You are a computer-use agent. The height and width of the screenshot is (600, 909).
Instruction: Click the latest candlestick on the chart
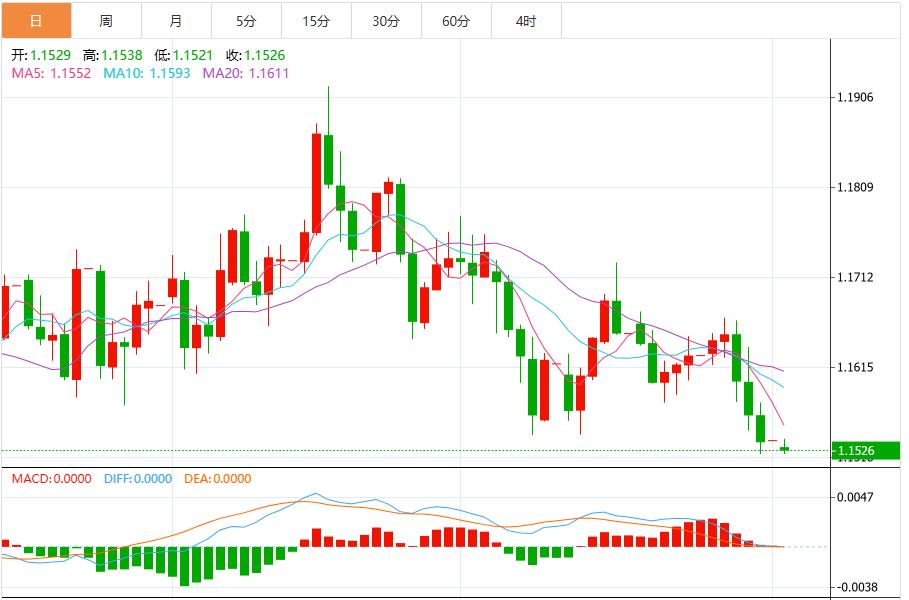(785, 448)
